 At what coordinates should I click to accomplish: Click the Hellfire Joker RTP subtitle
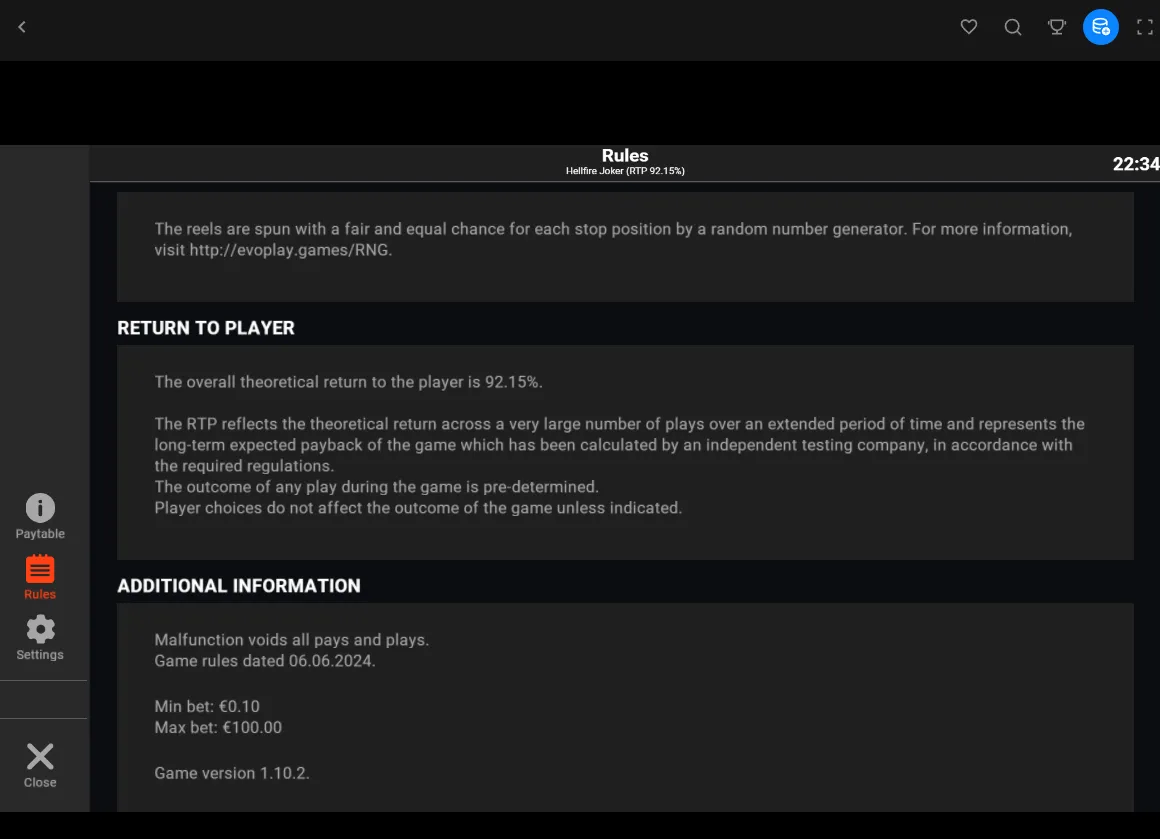625,171
